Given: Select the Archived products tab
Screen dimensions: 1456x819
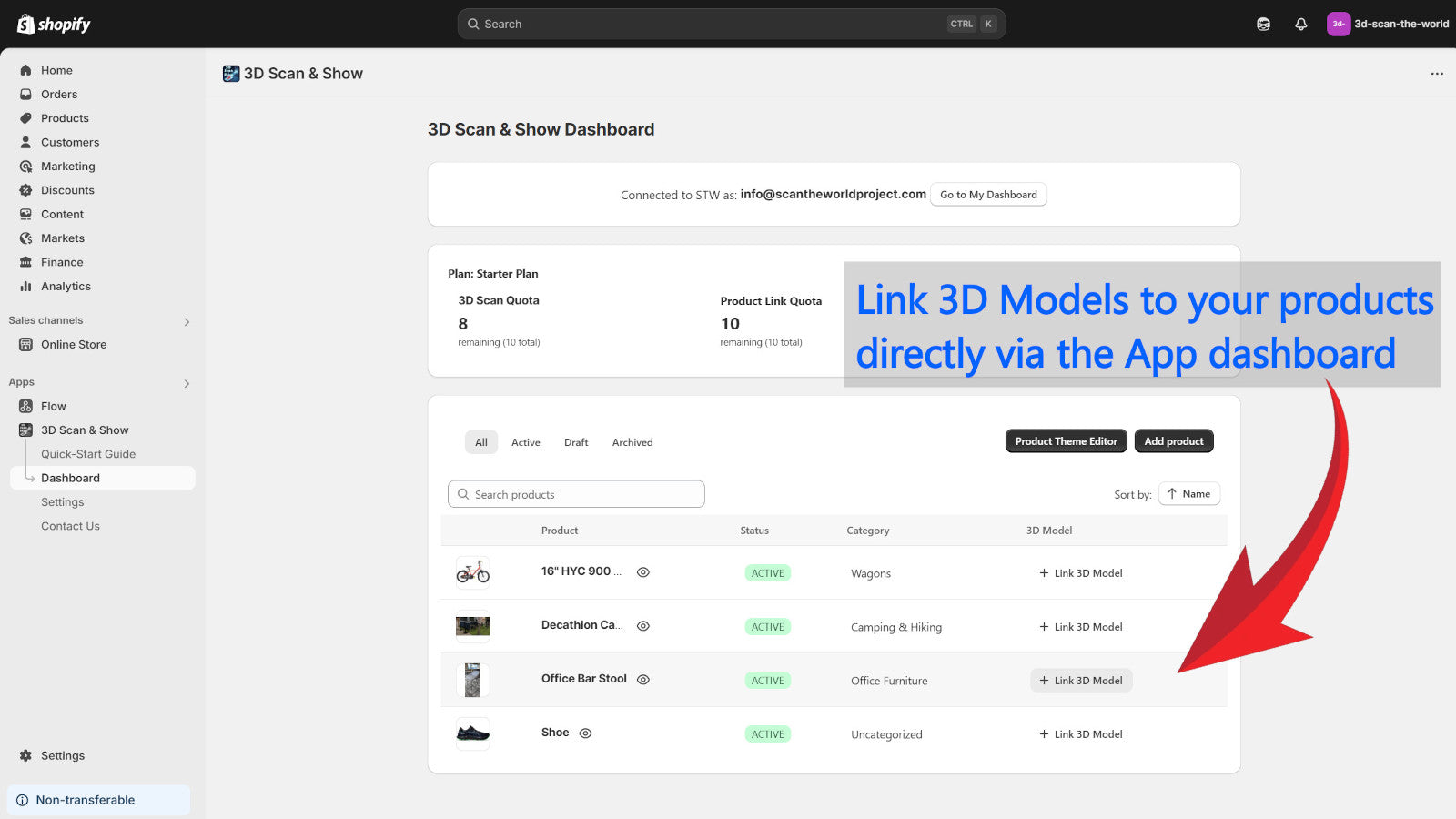Looking at the screenshot, I should point(632,442).
